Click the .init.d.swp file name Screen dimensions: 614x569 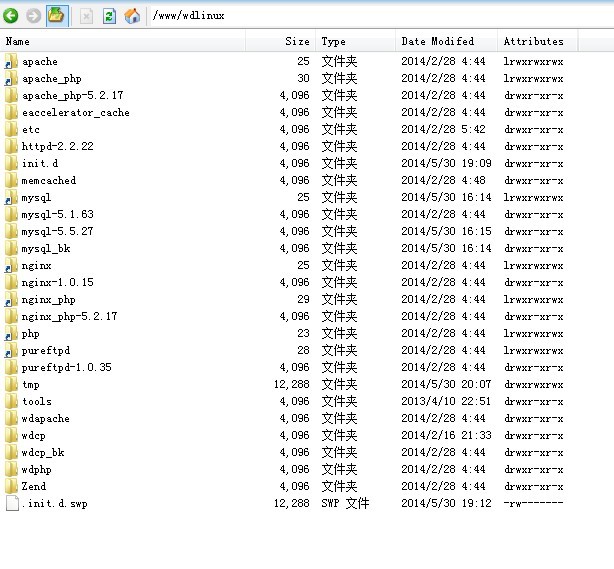click(54, 504)
